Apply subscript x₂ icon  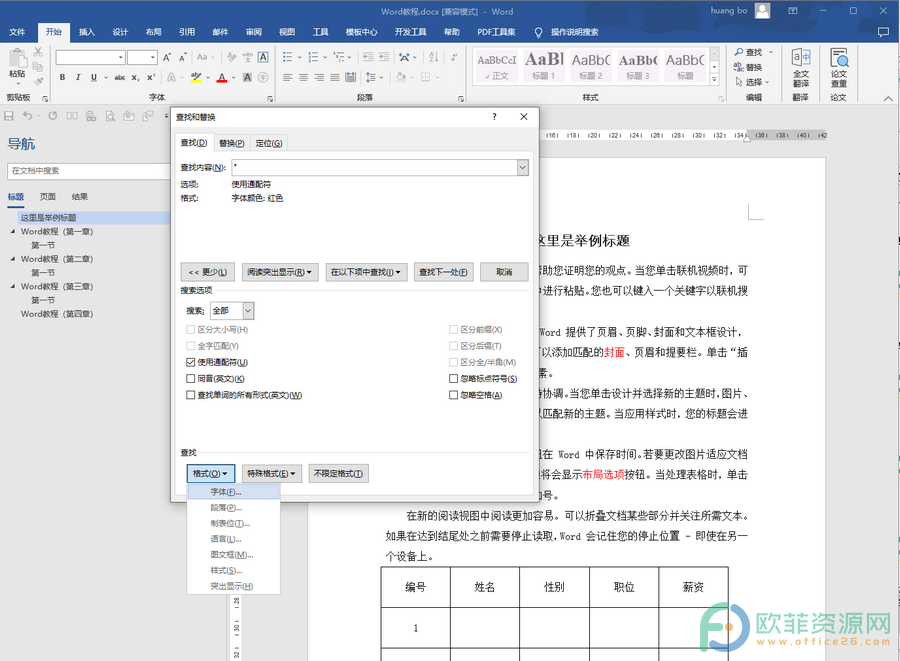tap(135, 77)
